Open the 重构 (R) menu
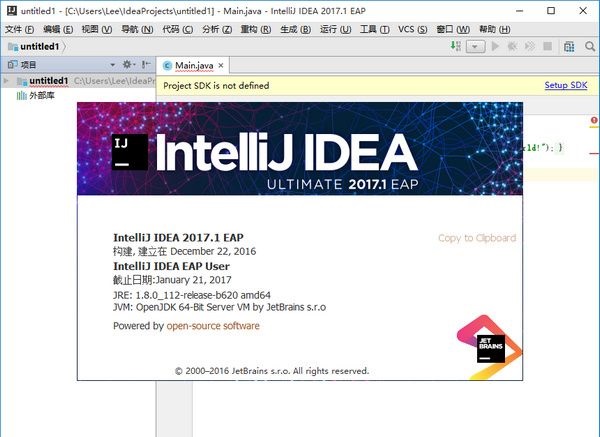Screen dimensions: 600x437 coord(256,29)
